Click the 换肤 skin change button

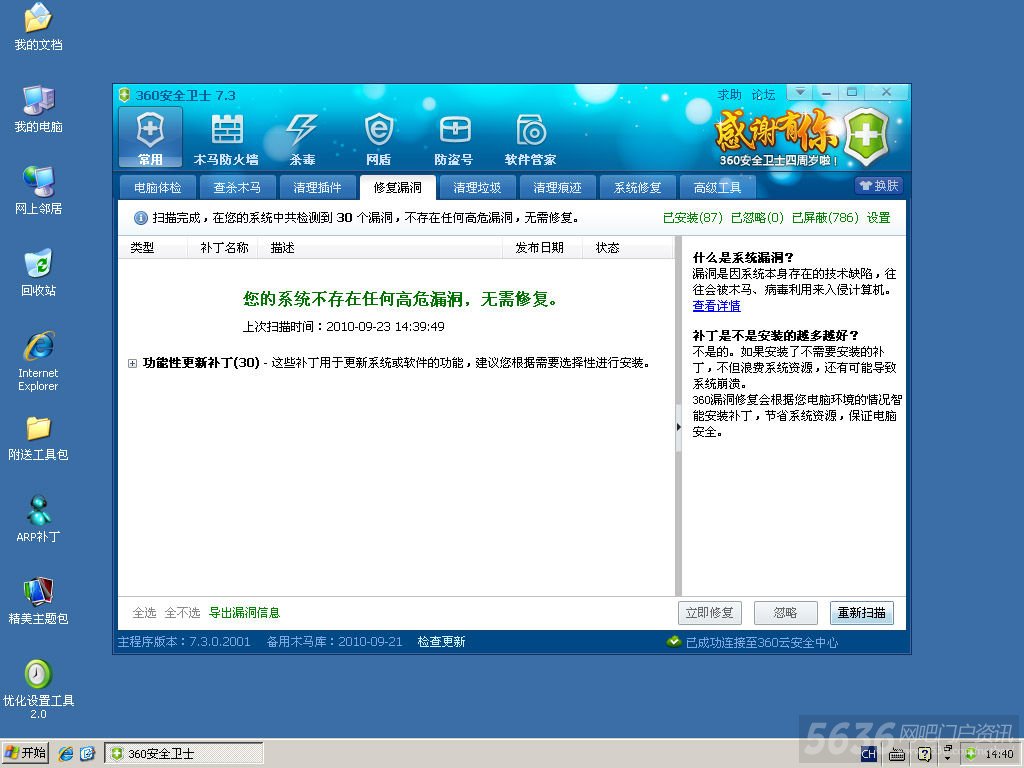pyautogui.click(x=879, y=185)
